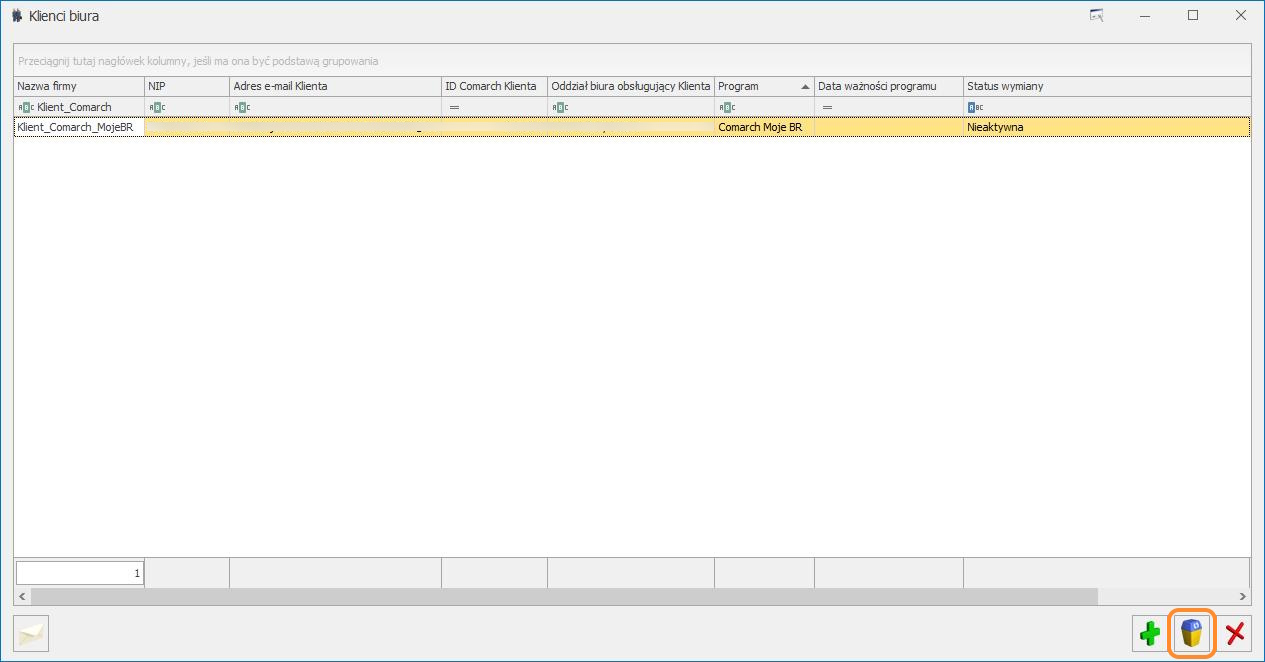The height and width of the screenshot is (662, 1265).
Task: Sort by NIP column header
Action: 187,87
